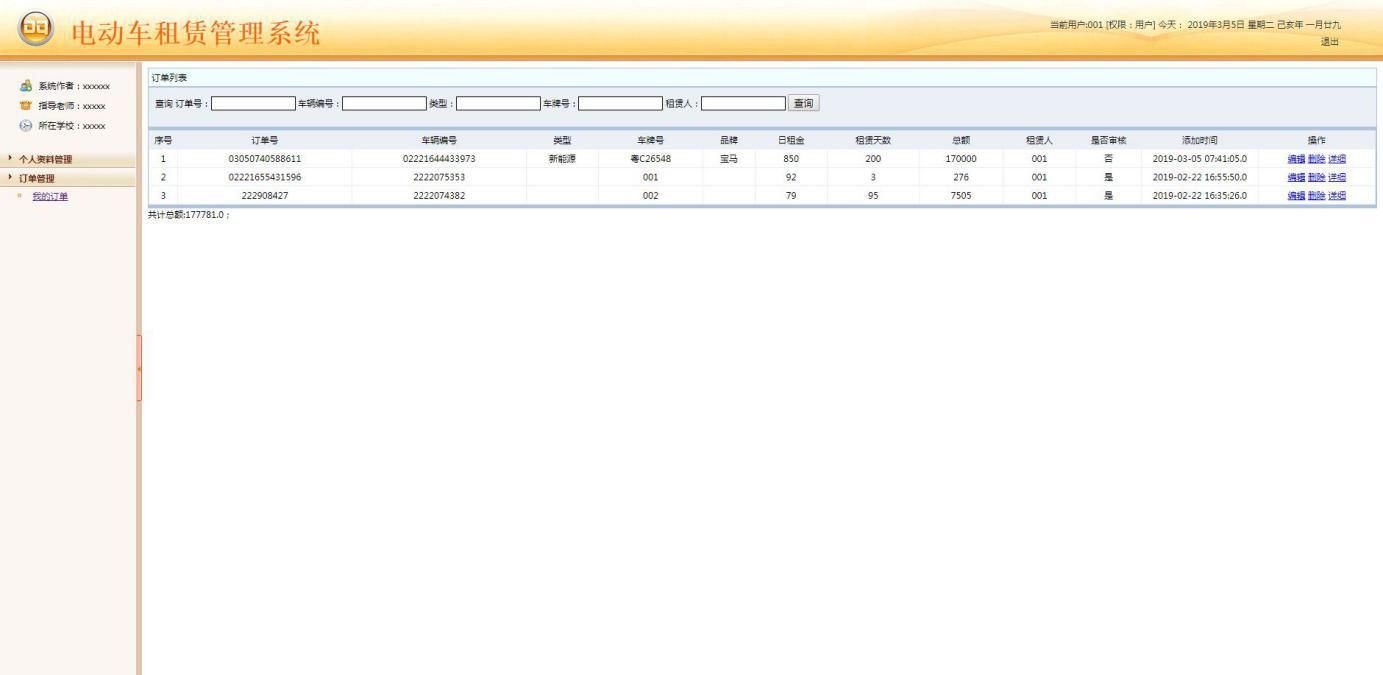View details of order 02221655431596 via 详细
This screenshot has height=675, width=1383.
1337,177
